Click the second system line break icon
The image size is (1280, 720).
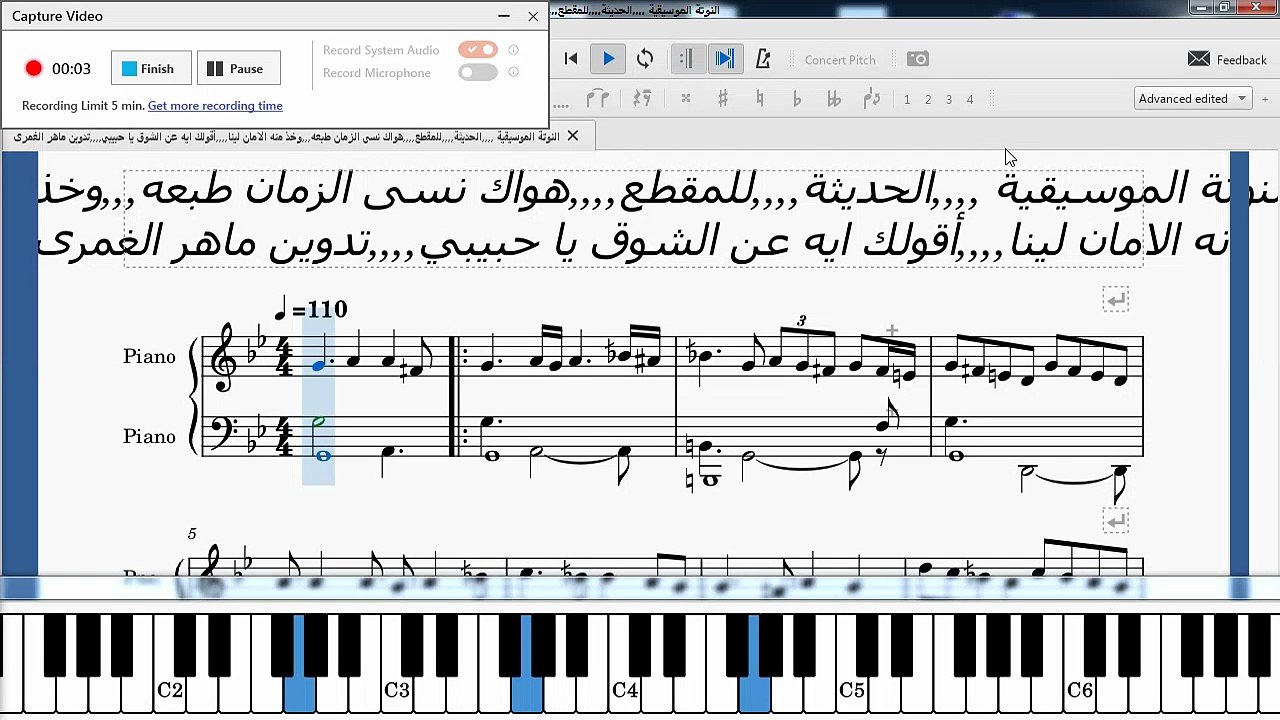1116,521
